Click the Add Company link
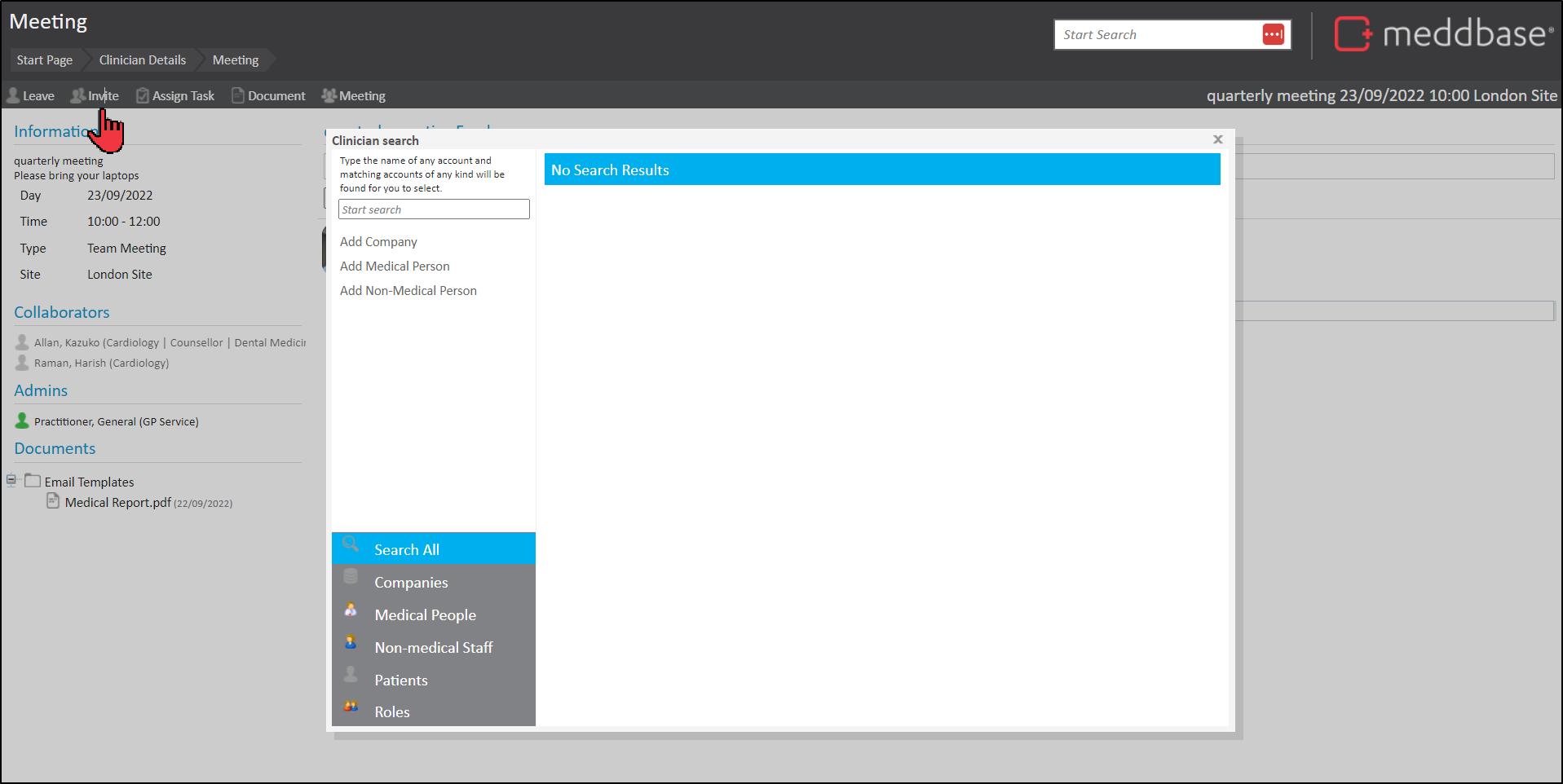 click(x=378, y=242)
